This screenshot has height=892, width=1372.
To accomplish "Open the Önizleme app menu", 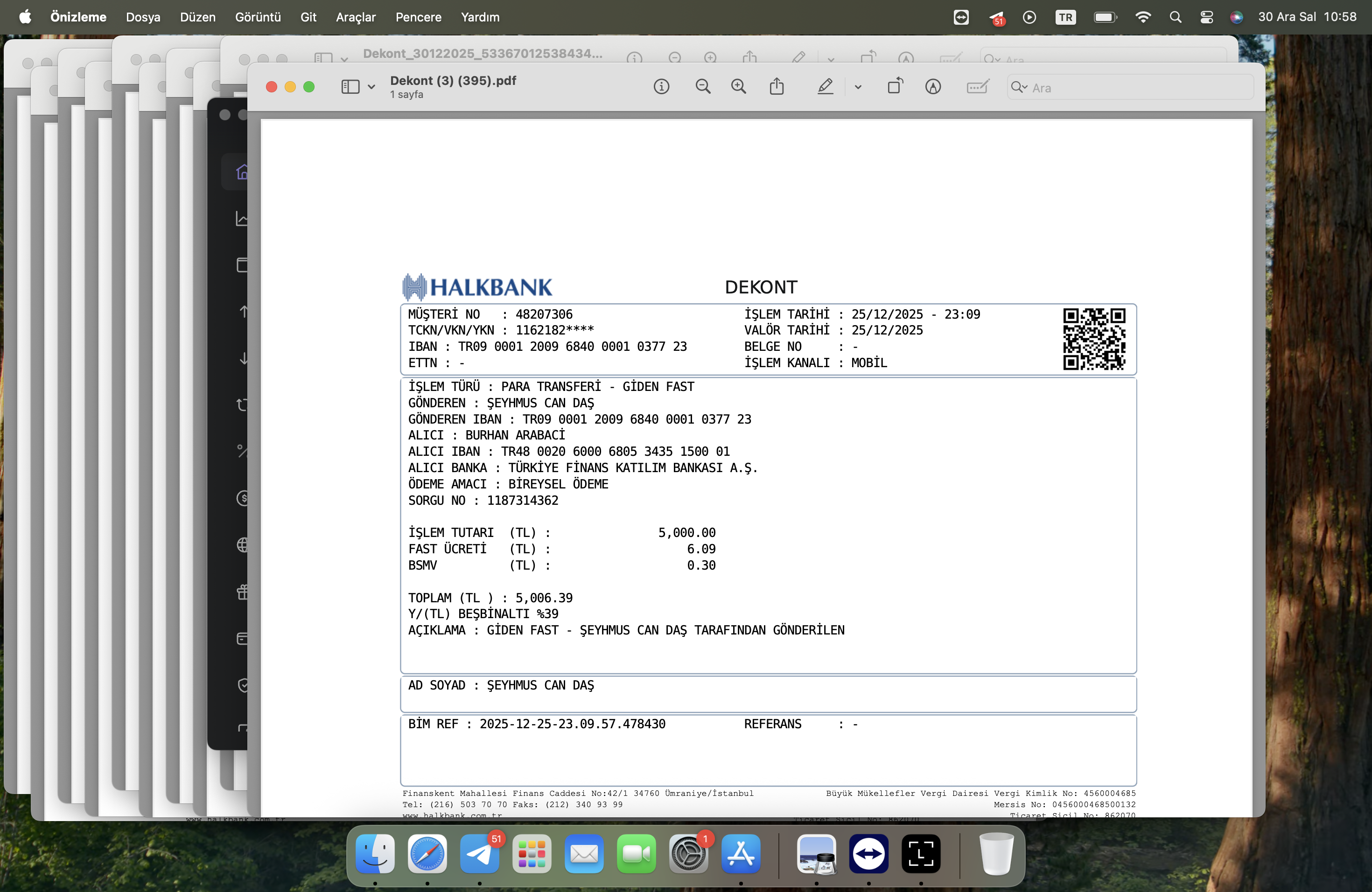I will 78,17.
